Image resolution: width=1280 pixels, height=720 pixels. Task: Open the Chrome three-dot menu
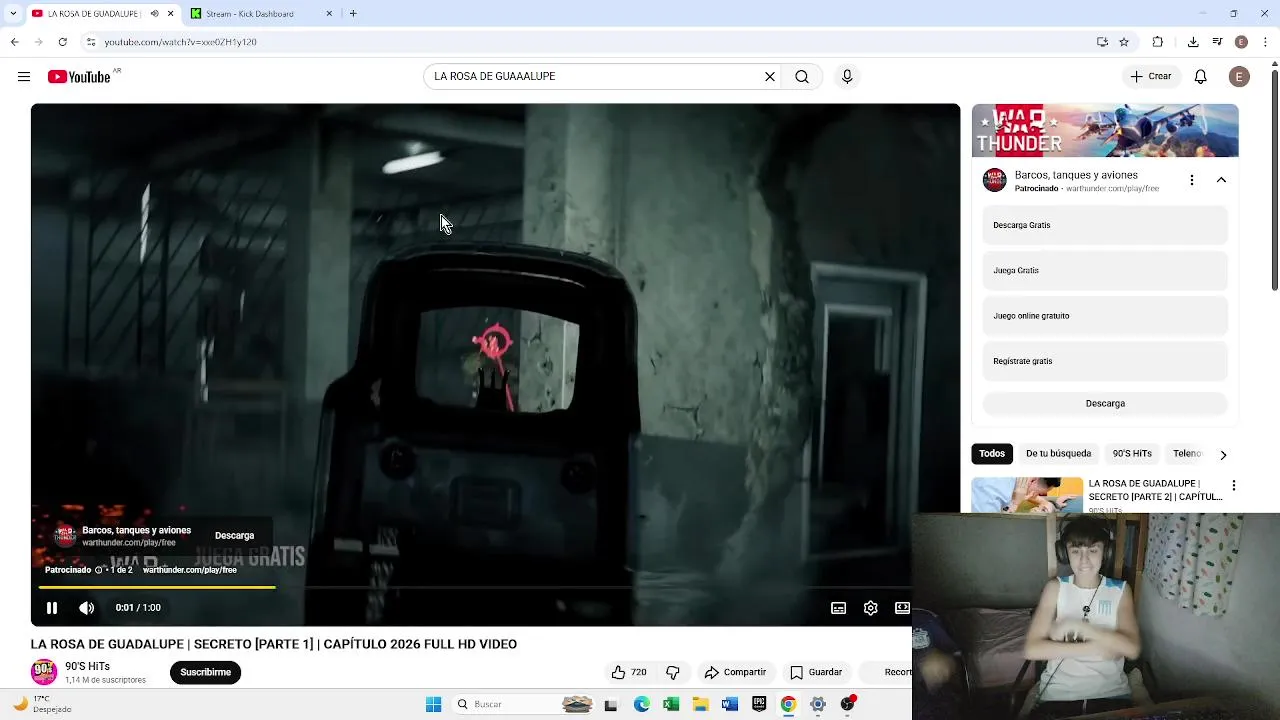pos(1266,42)
